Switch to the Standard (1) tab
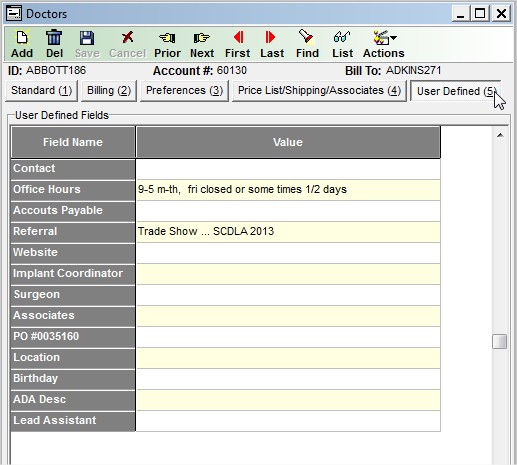This screenshot has width=517, height=465. pyautogui.click(x=42, y=91)
